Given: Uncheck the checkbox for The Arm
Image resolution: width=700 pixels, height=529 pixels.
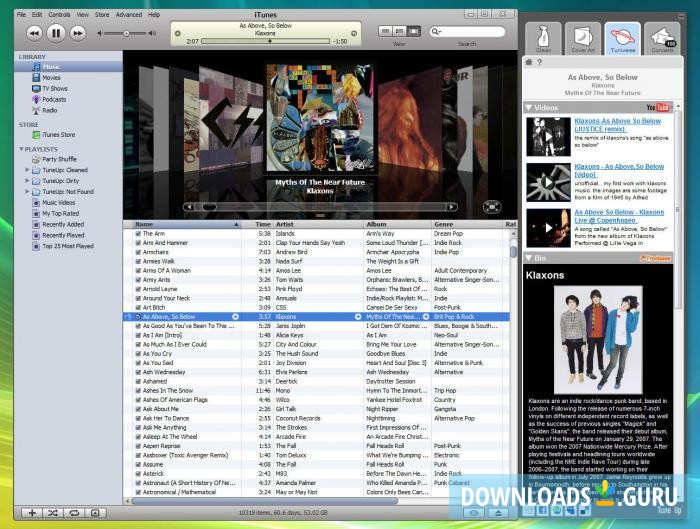Looking at the screenshot, I should pos(138,233).
